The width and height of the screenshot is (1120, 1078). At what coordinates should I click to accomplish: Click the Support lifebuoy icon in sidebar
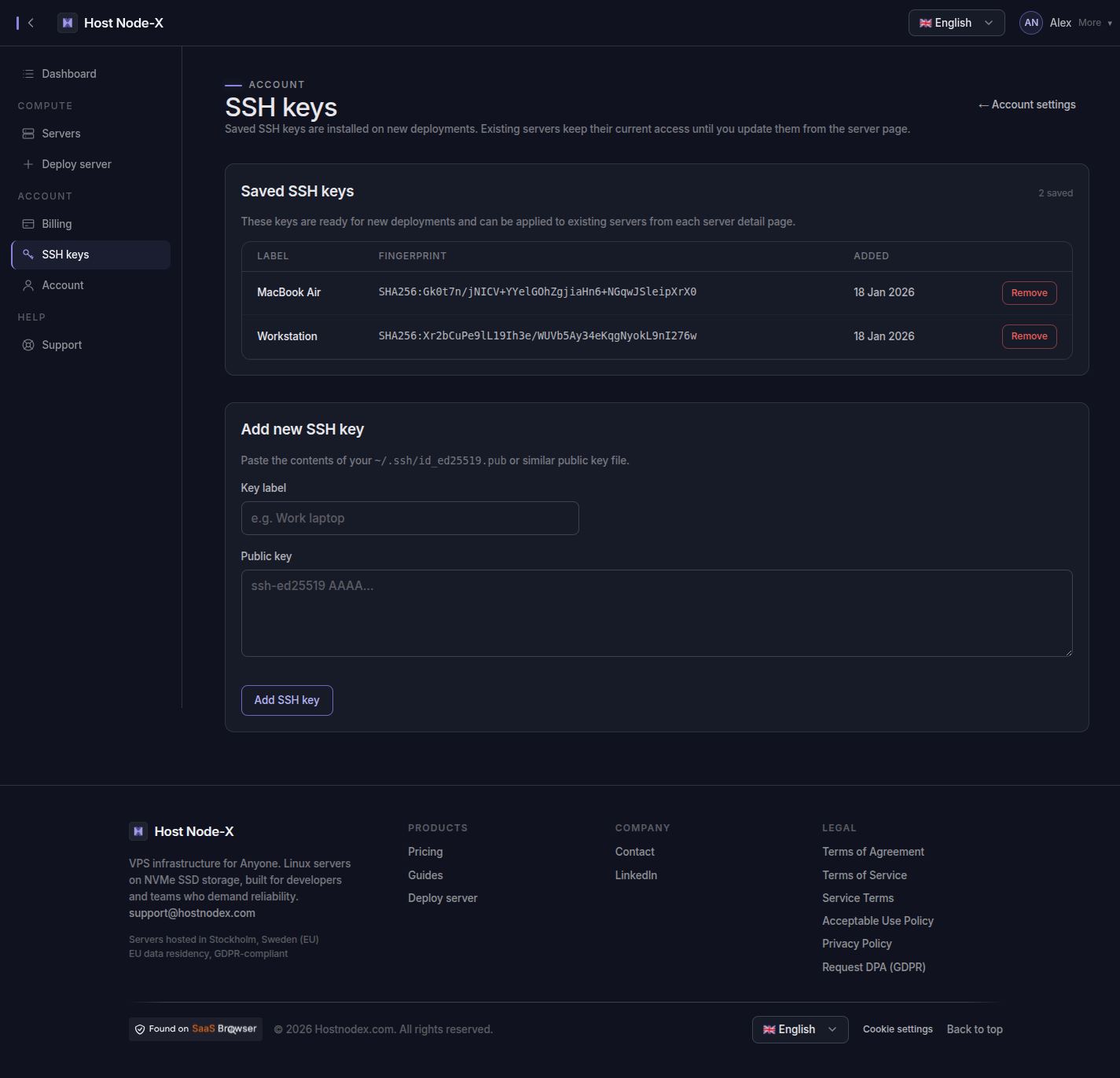(x=28, y=345)
